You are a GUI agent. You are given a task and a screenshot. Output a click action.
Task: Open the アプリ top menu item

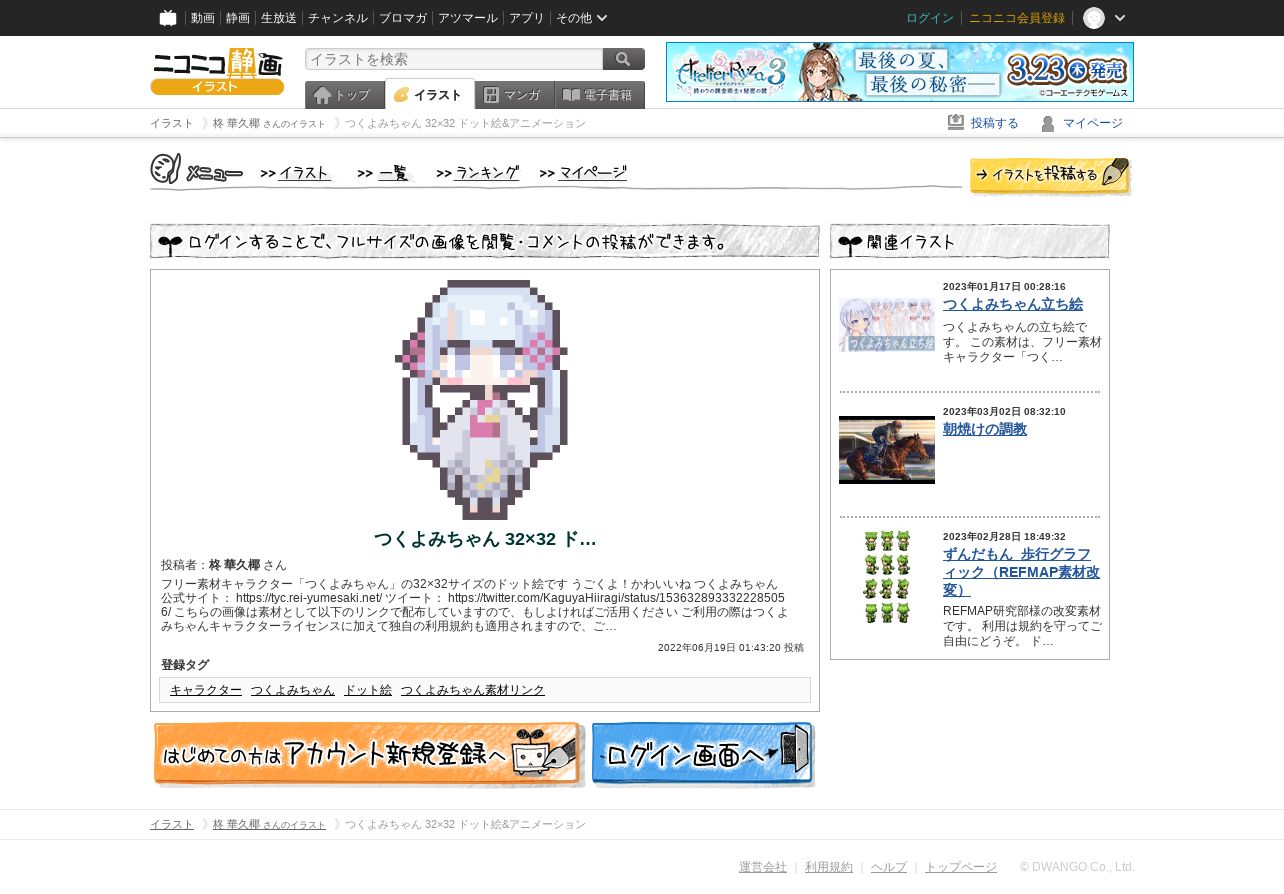point(527,18)
